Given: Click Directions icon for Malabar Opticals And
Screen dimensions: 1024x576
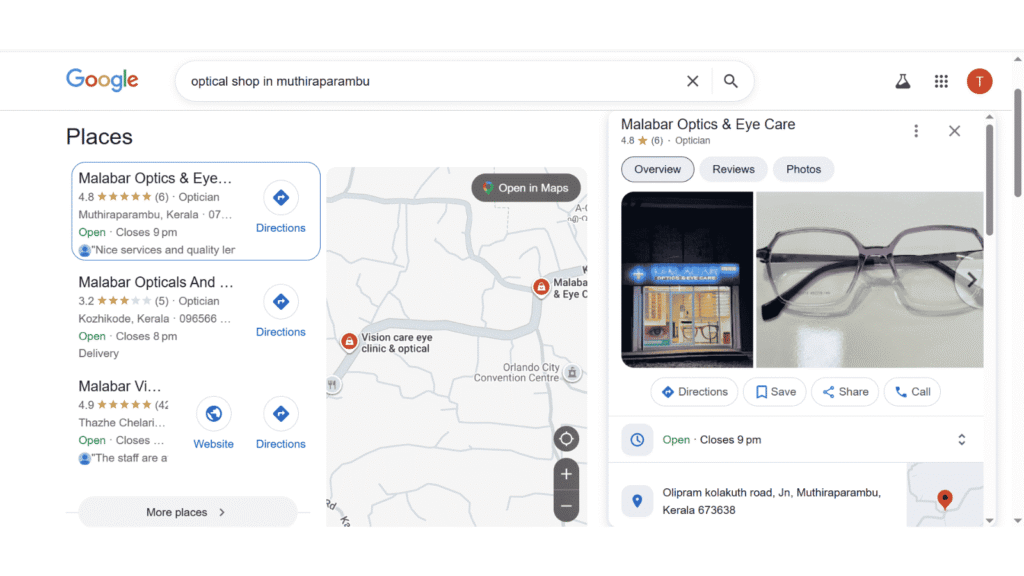Looking at the screenshot, I should click(281, 301).
